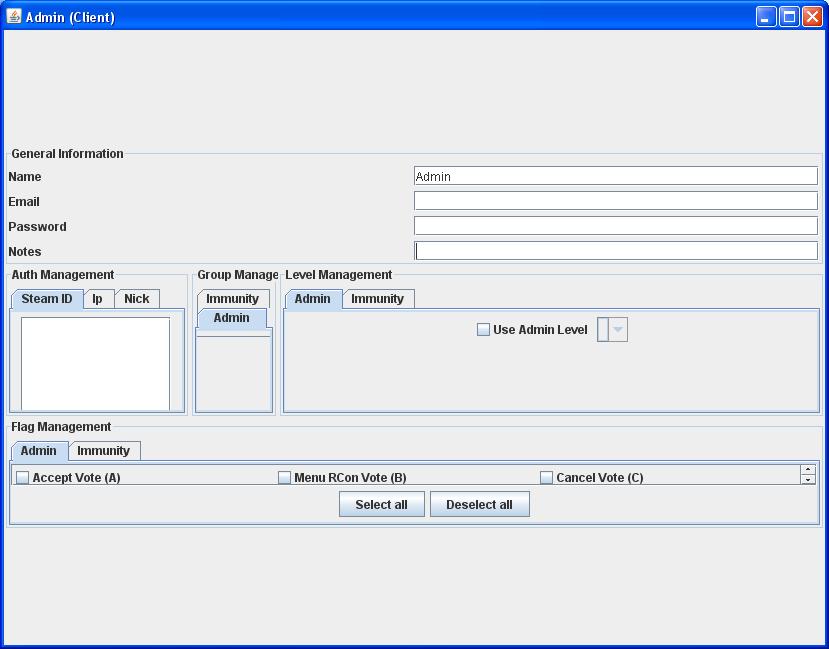Enable the Use Admin Level checkbox
This screenshot has width=829, height=649.
(x=484, y=330)
